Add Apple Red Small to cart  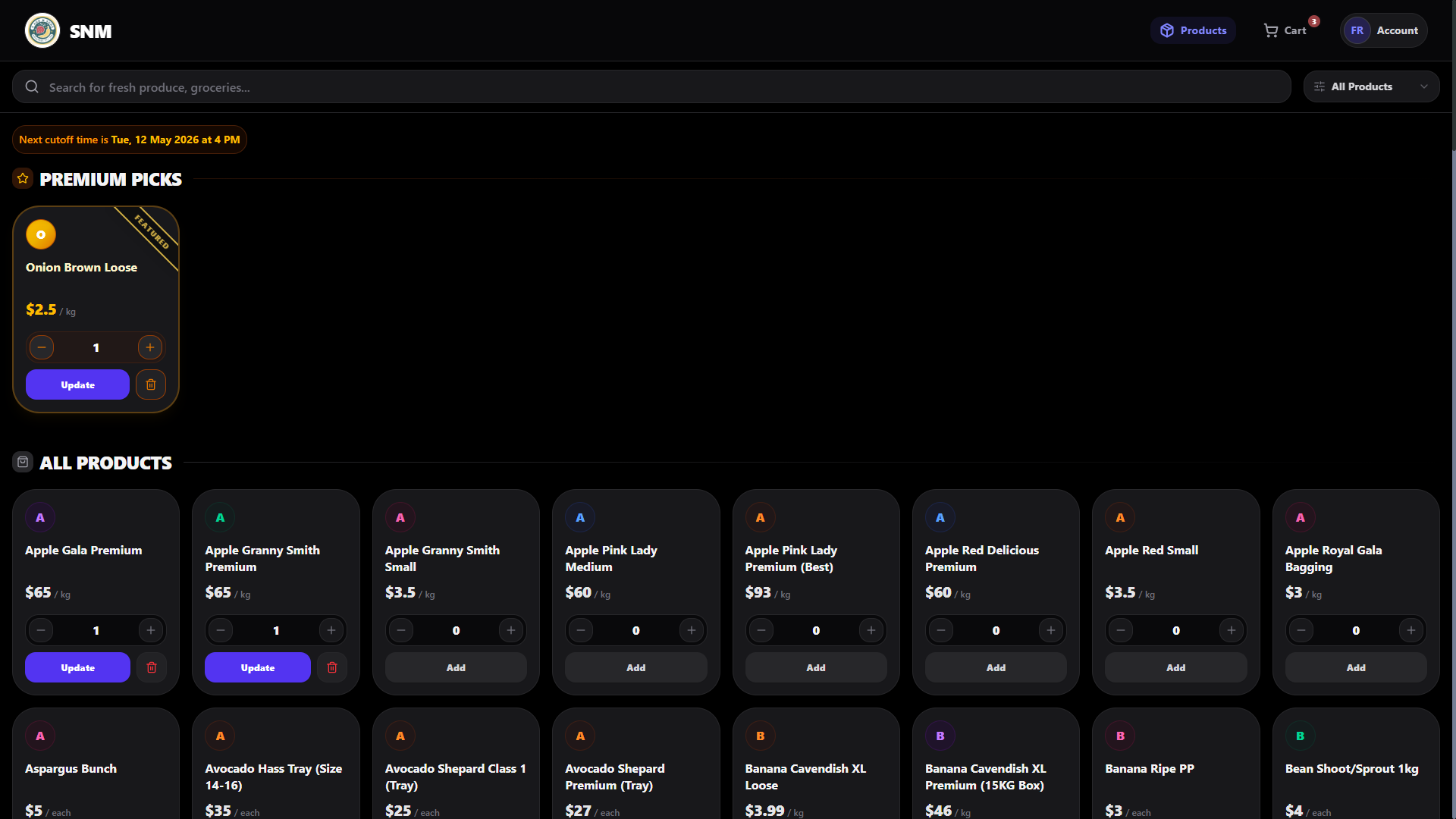coord(1176,667)
